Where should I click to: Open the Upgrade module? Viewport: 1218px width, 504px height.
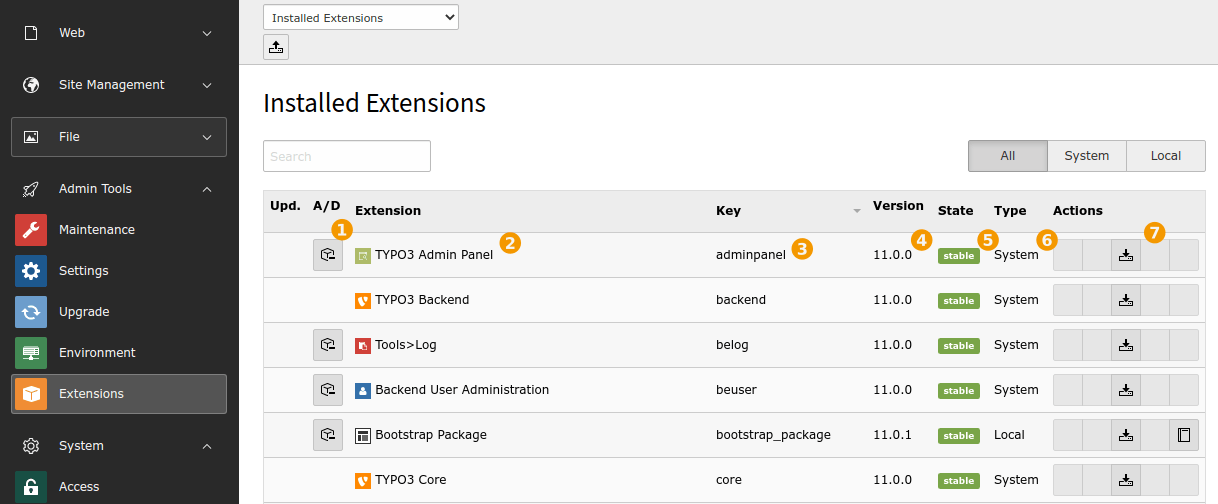(119, 312)
